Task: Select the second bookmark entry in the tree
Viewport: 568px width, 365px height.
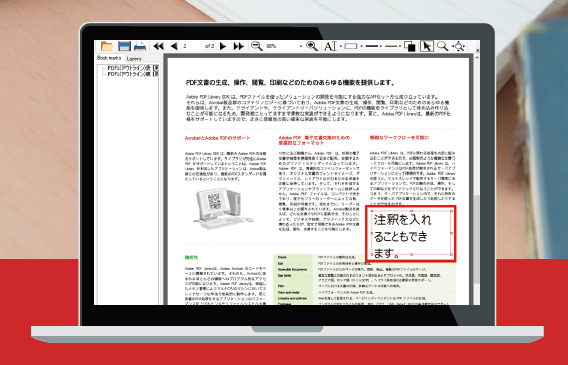Action: pos(133,74)
